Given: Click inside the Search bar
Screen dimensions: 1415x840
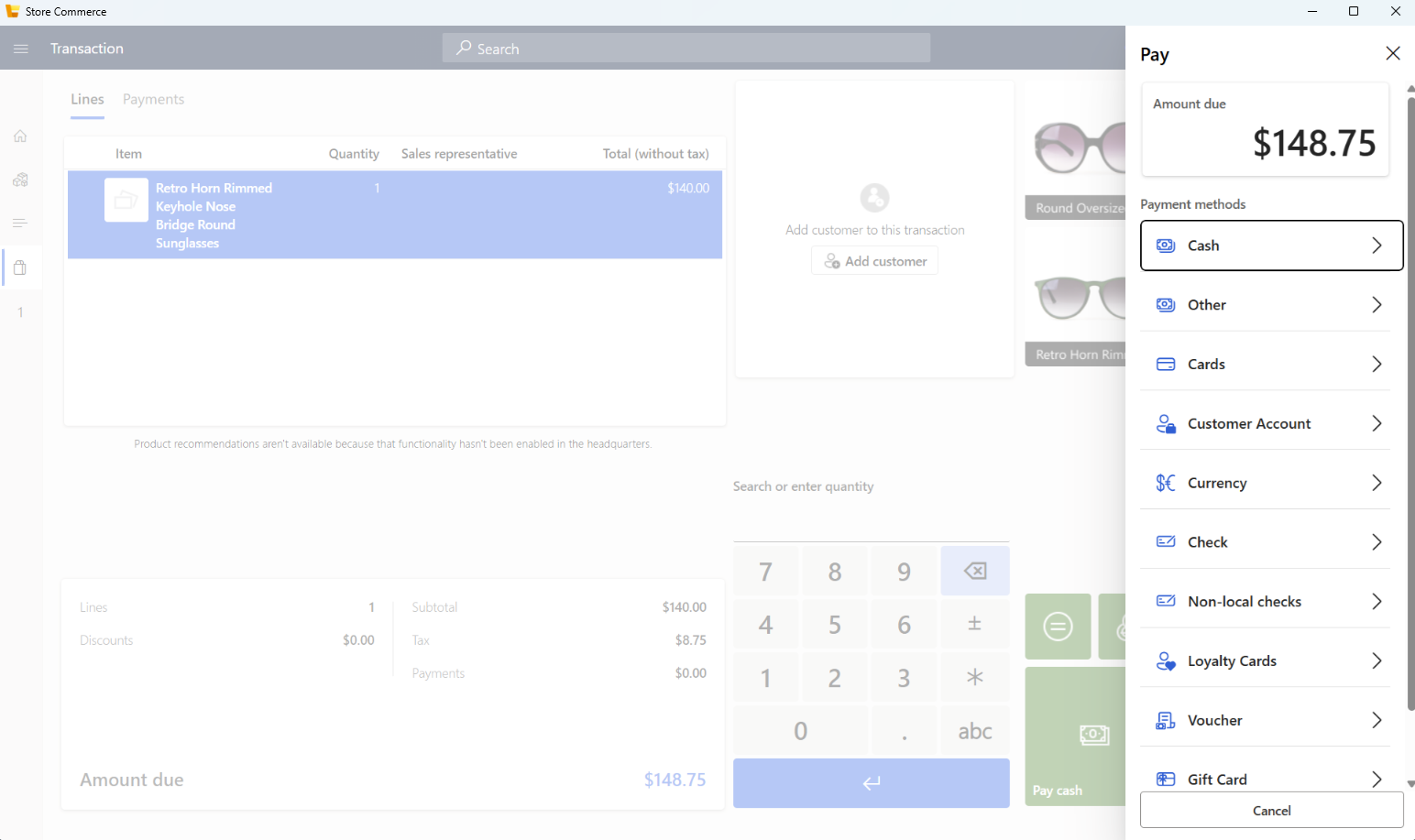Looking at the screenshot, I should pos(686,48).
